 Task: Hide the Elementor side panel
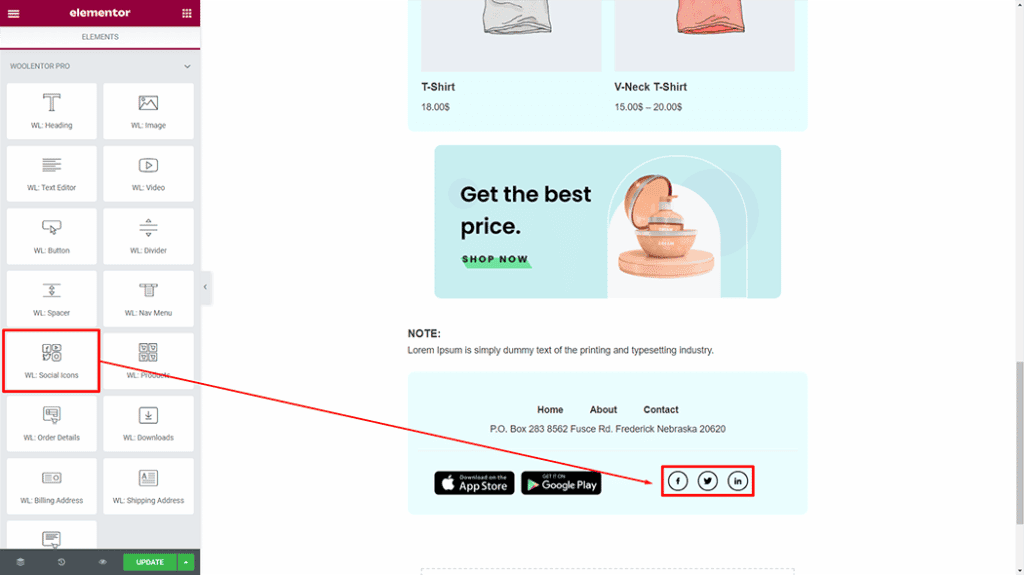[x=205, y=287]
